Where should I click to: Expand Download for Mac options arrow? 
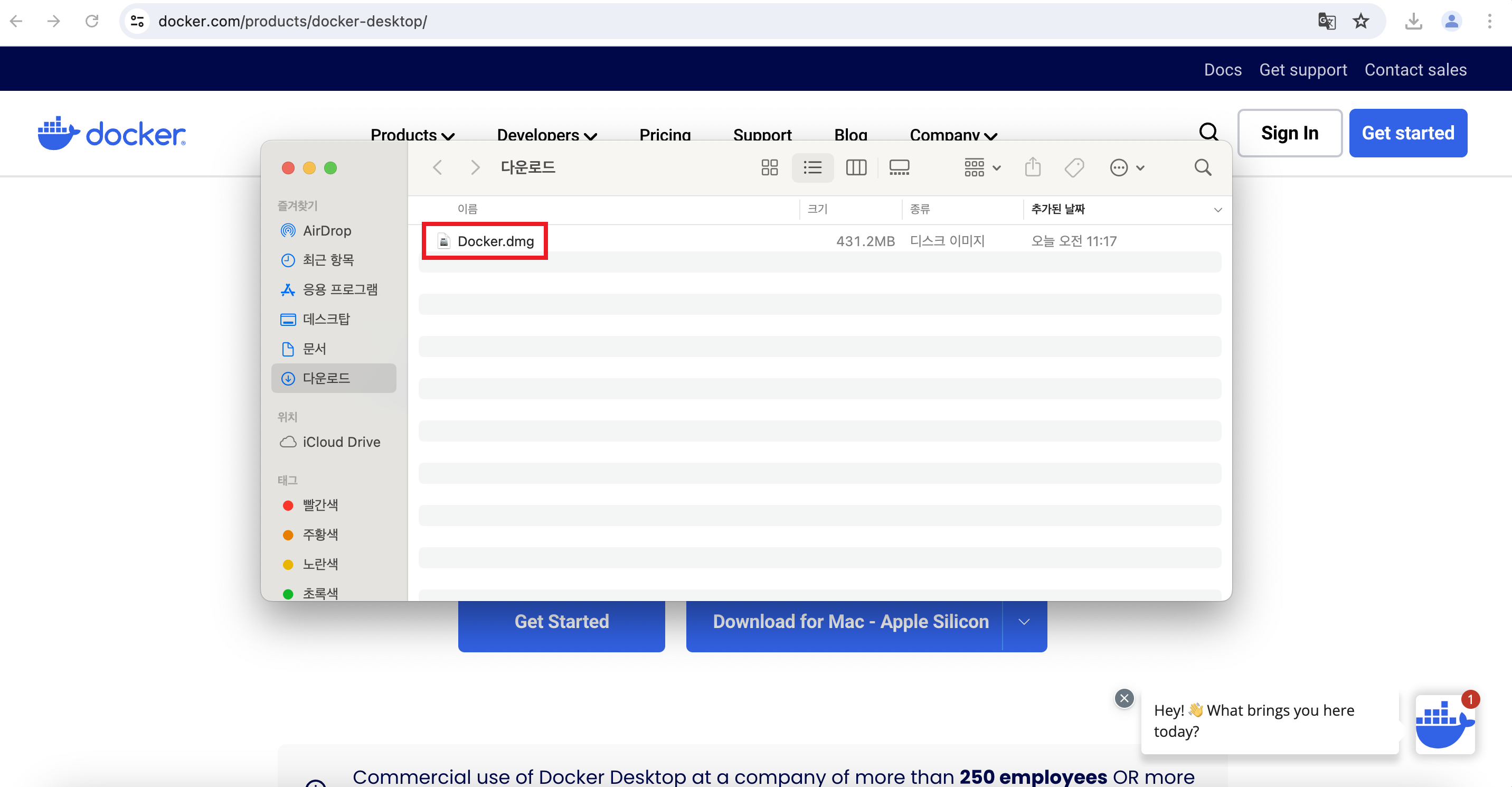click(1024, 622)
